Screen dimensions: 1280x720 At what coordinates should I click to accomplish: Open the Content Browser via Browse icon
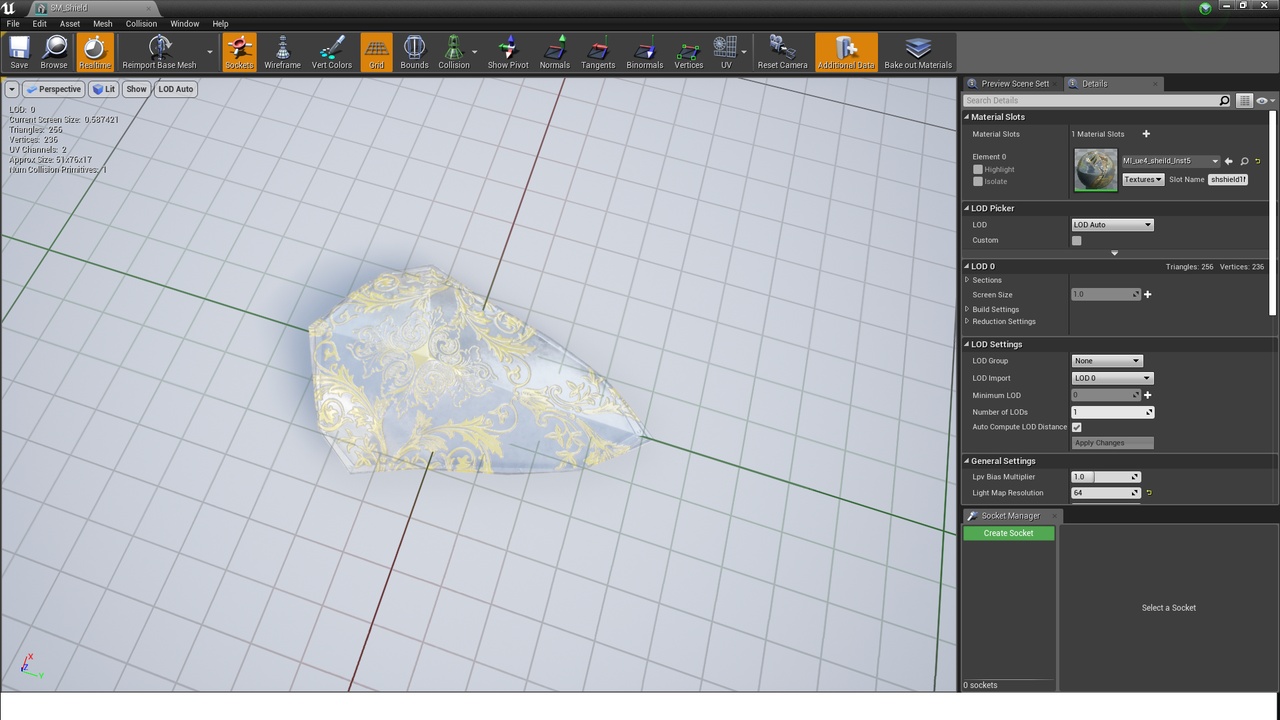click(x=54, y=52)
